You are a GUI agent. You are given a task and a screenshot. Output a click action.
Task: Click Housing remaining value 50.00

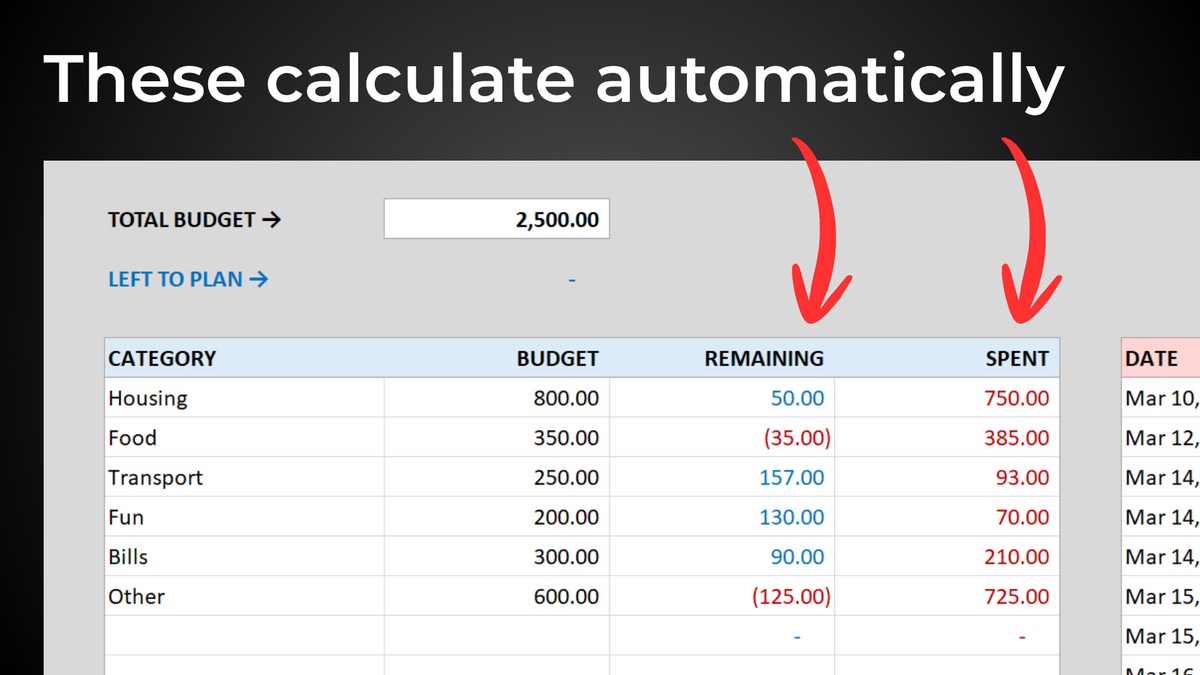click(x=798, y=398)
